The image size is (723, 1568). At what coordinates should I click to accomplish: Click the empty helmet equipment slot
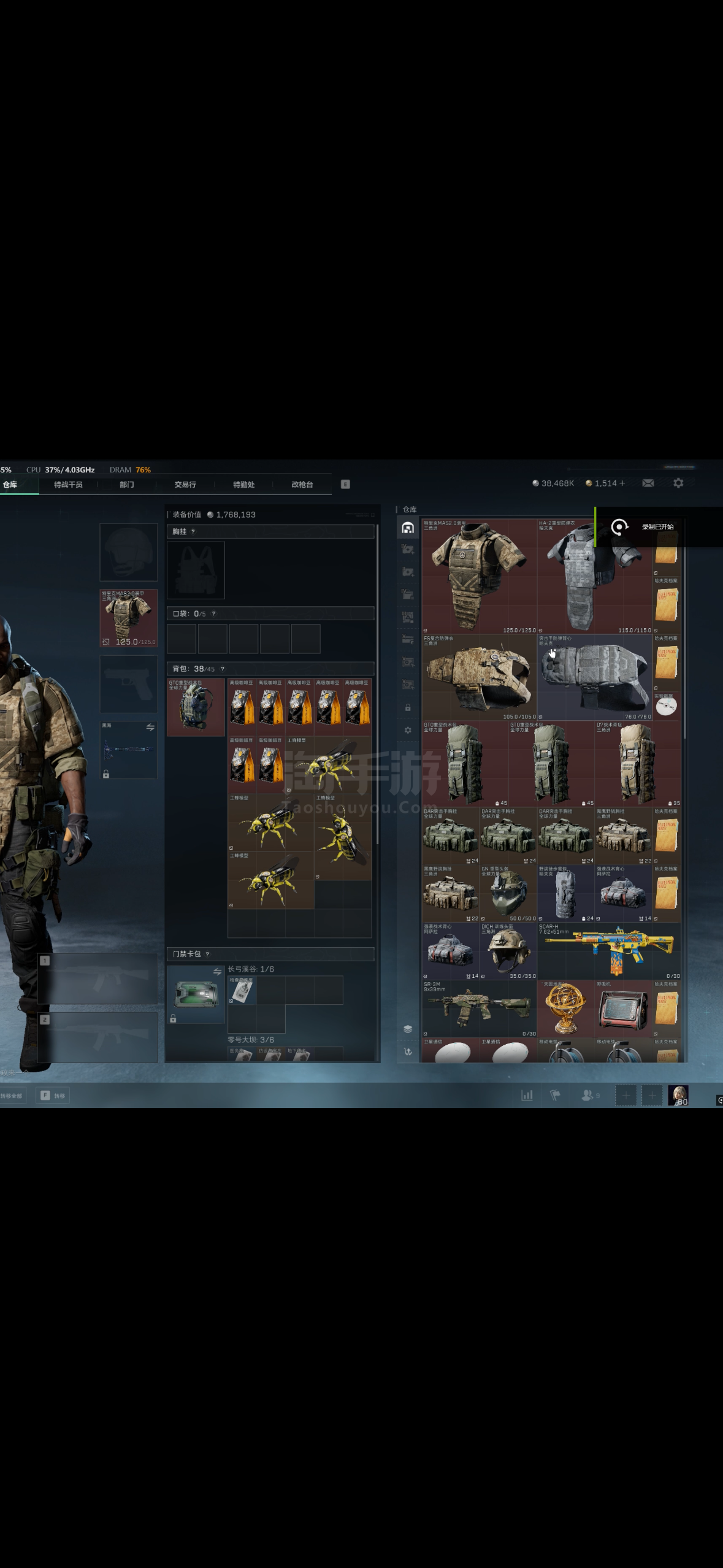pos(129,552)
